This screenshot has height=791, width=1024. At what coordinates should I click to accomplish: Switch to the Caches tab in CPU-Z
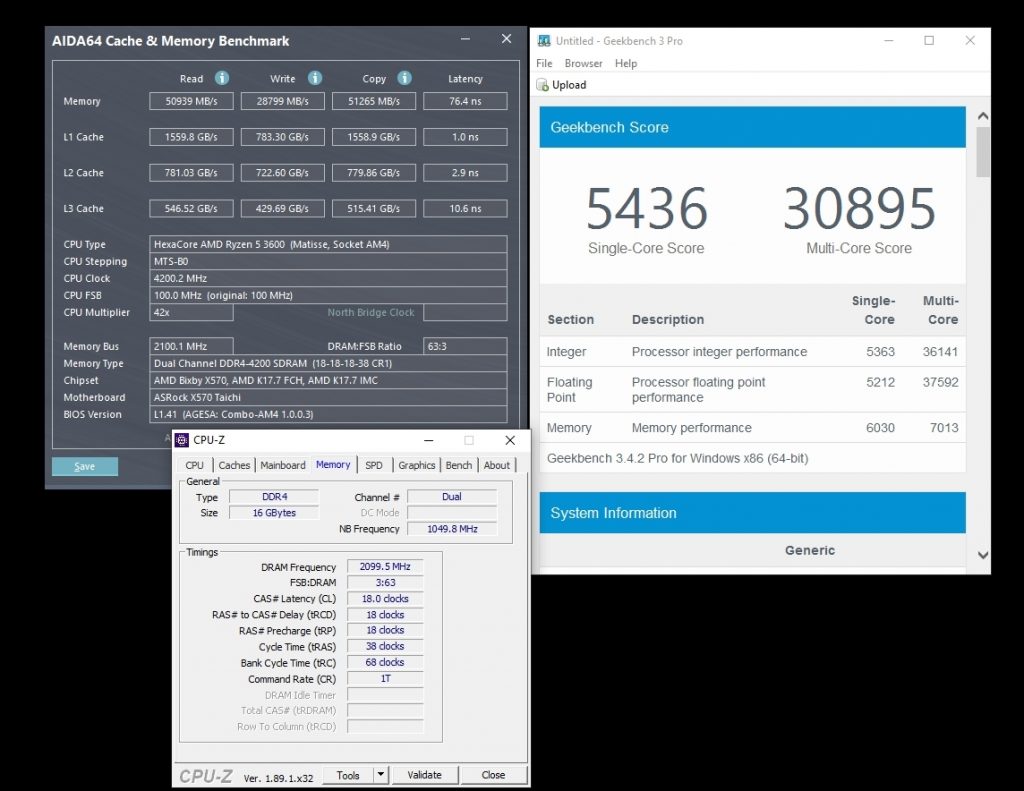(x=234, y=465)
